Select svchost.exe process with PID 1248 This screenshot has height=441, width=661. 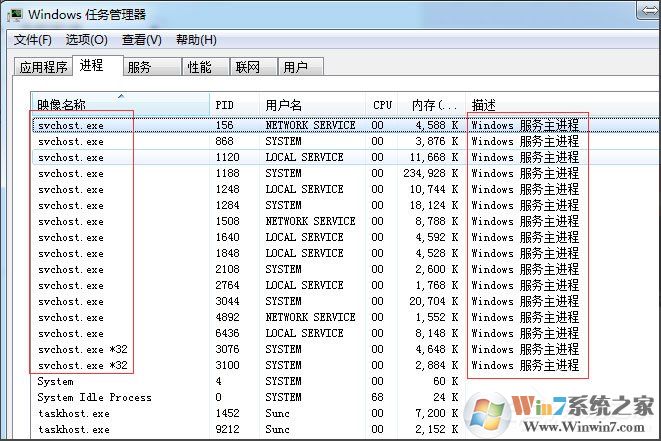[x=346, y=189]
